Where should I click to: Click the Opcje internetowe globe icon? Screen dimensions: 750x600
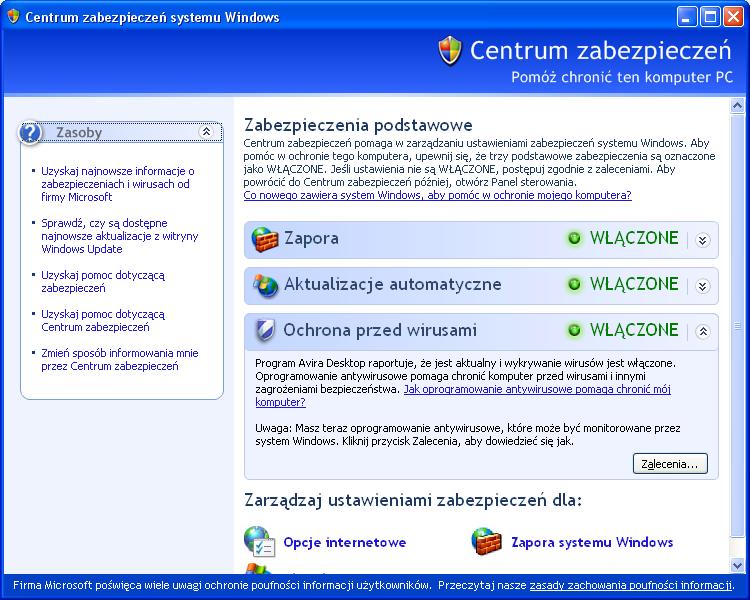[259, 541]
